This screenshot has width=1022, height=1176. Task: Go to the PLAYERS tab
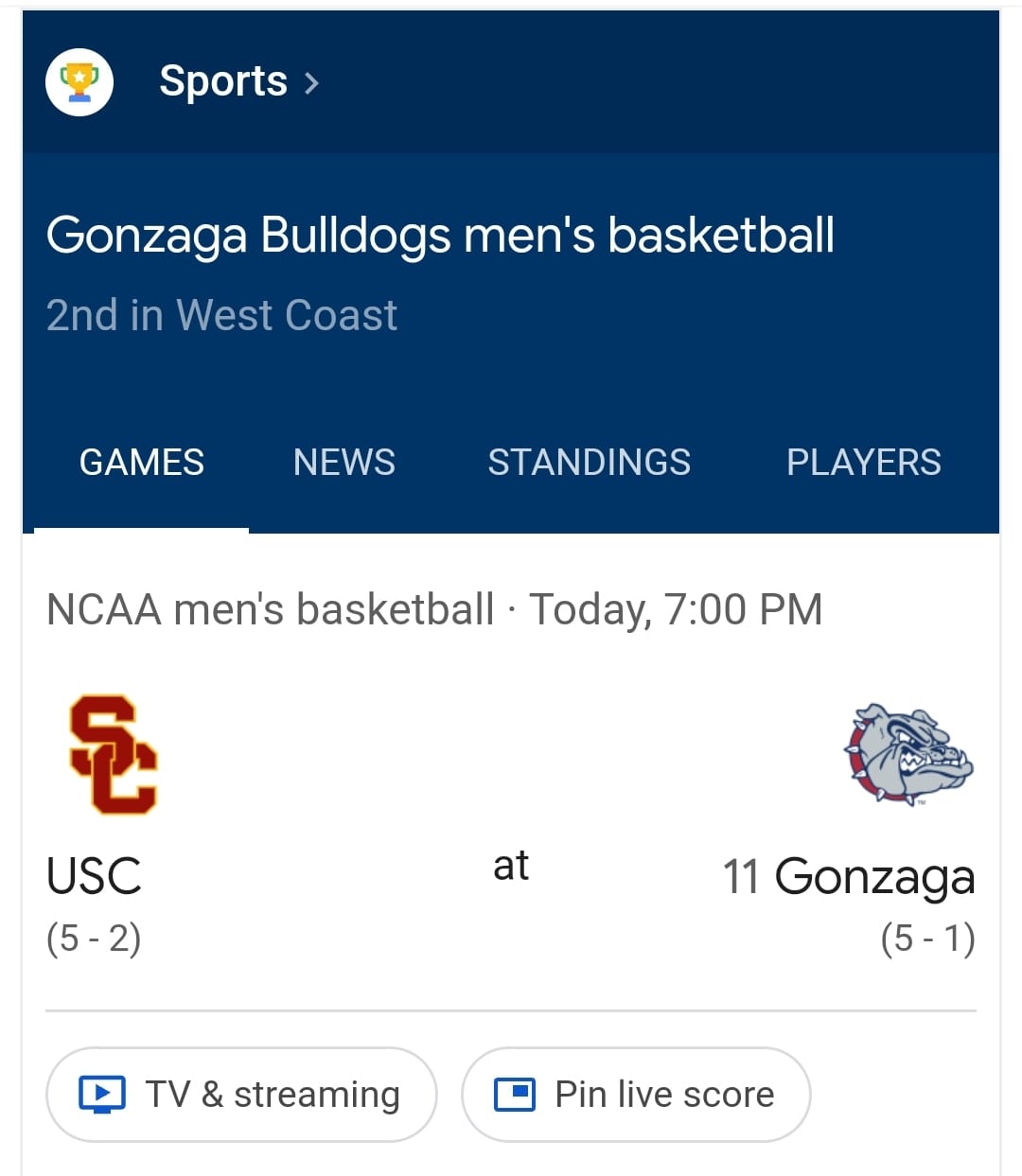(x=864, y=463)
